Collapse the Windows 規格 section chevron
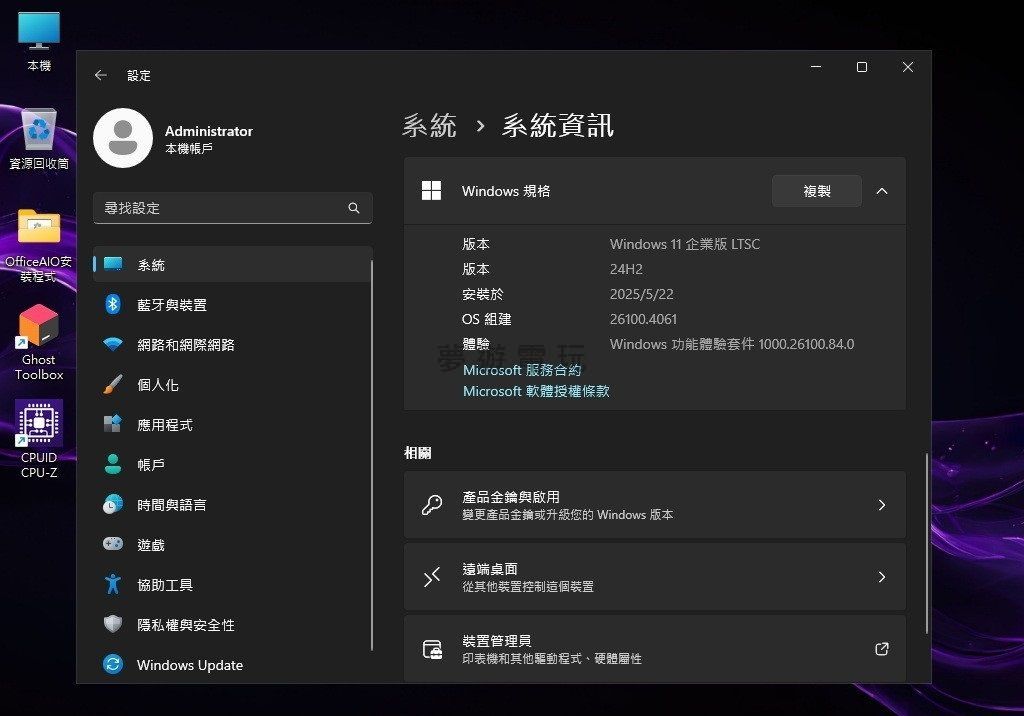This screenshot has height=716, width=1024. click(x=881, y=191)
